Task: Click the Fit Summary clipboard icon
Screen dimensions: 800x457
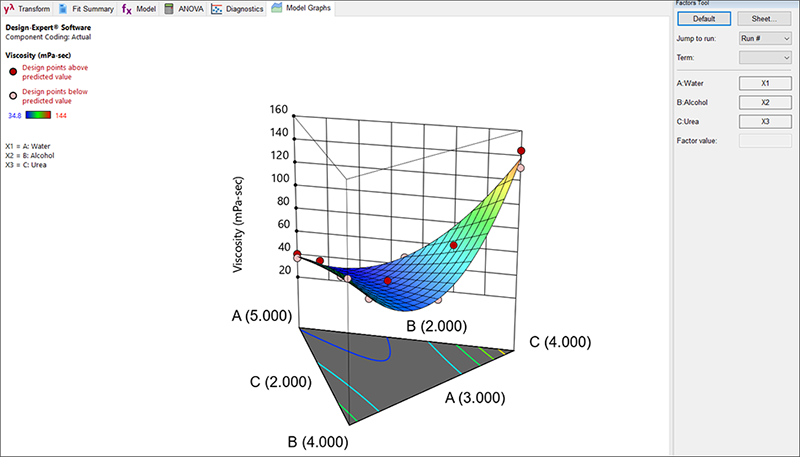Action: (x=64, y=8)
